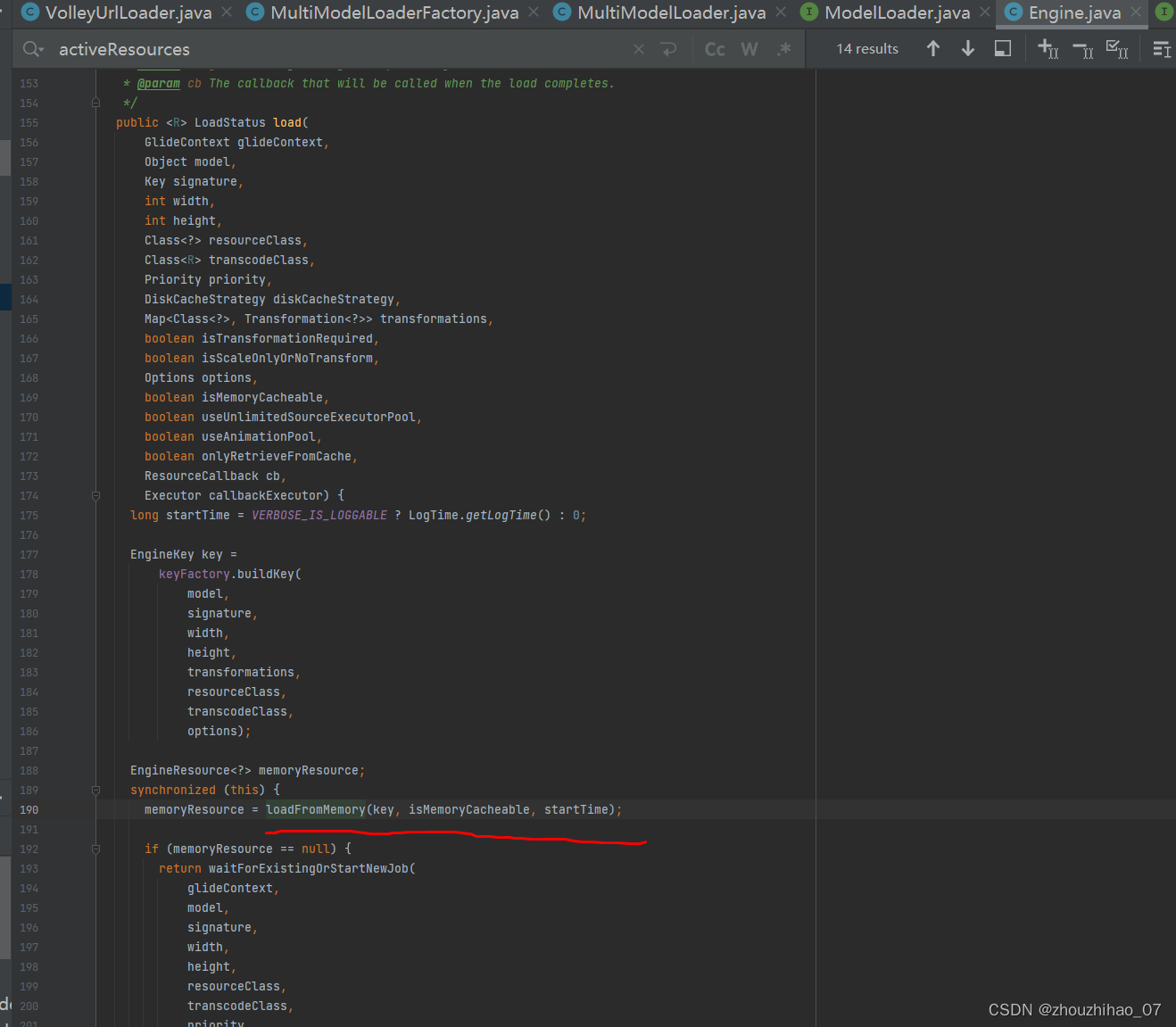The image size is (1176, 1027).
Task: Open the ModelLoader.java tab
Action: click(x=897, y=12)
